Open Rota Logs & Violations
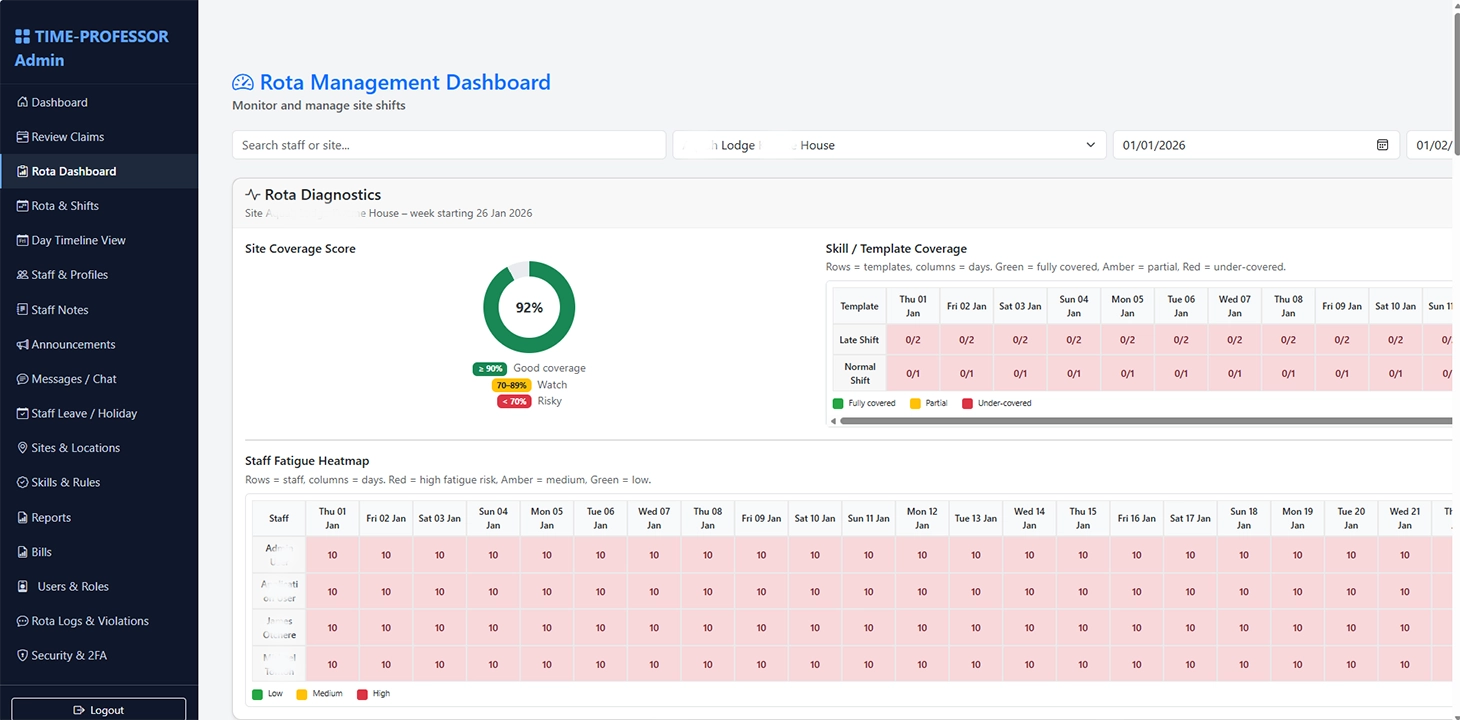The image size is (1460, 720). [x=24, y=620]
